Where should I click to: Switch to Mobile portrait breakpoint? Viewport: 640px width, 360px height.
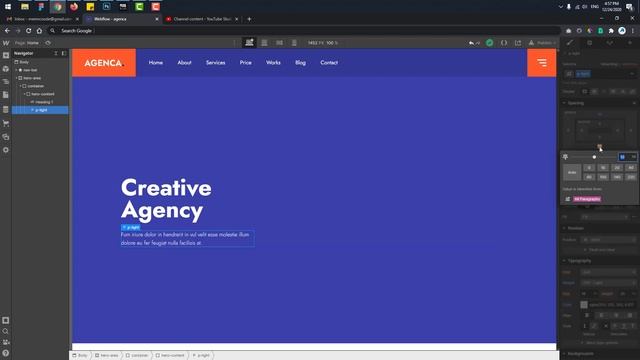[x=294, y=42]
